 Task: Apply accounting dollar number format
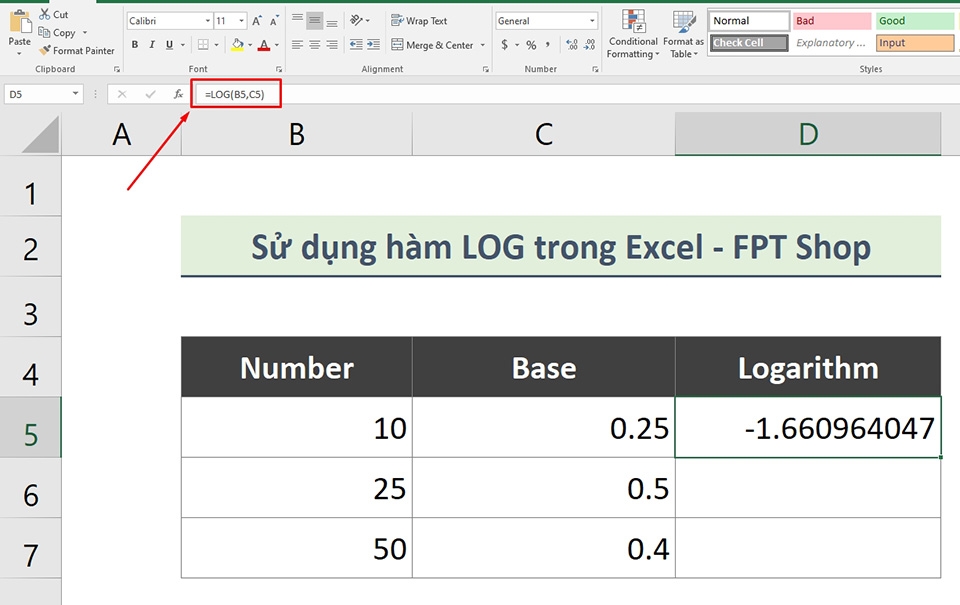[x=504, y=45]
